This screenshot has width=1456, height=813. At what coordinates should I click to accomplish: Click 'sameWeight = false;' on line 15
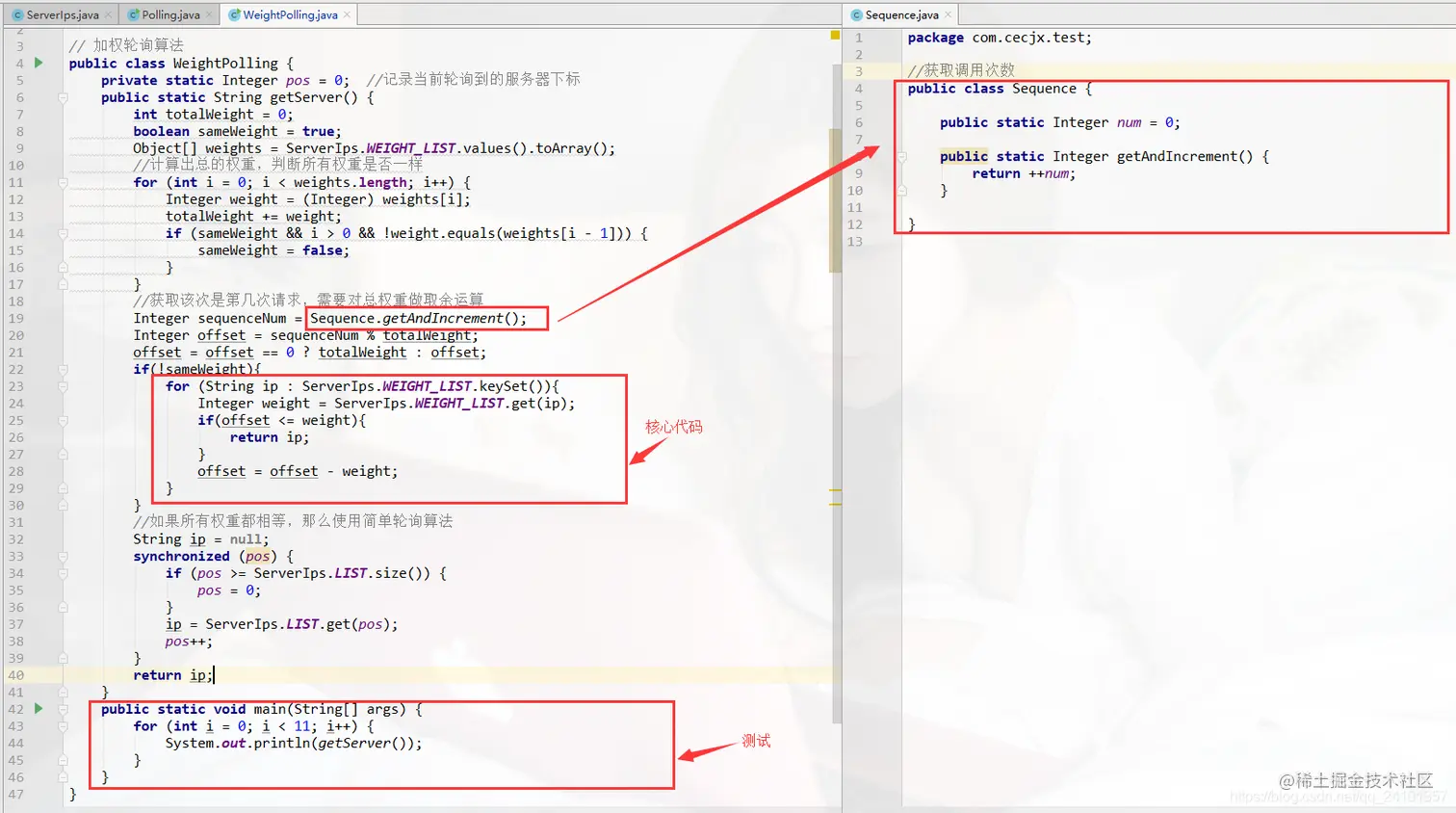pyautogui.click(x=273, y=250)
